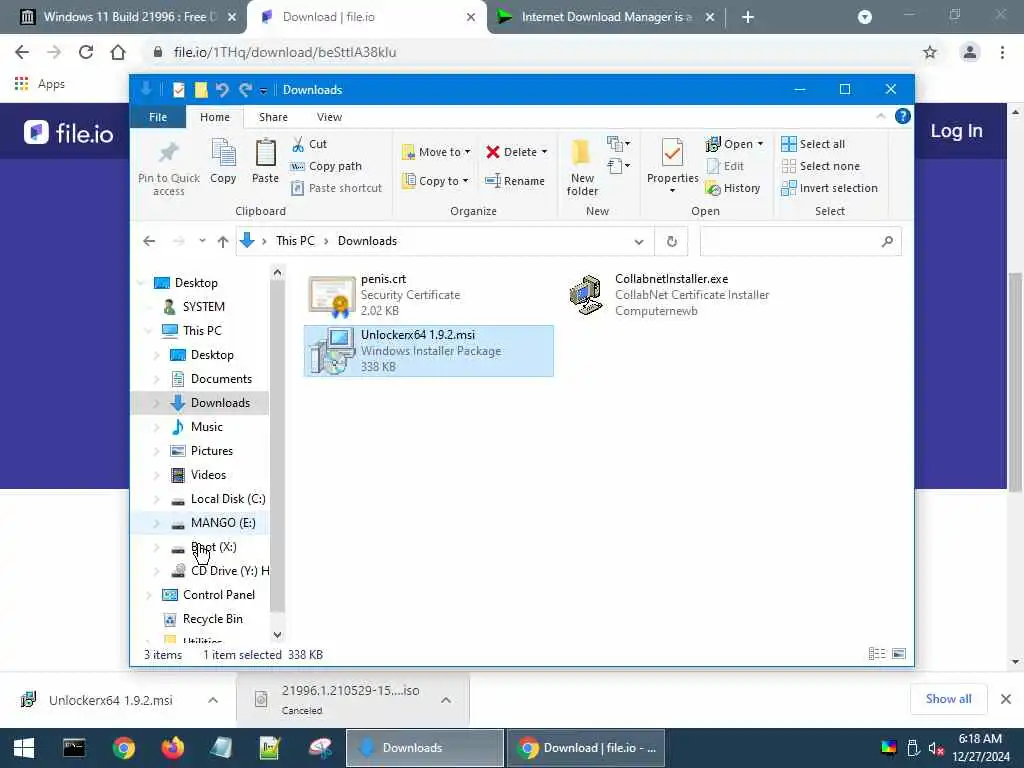This screenshot has height=768, width=1024.
Task: Go up one folder level
Action: 223,242
